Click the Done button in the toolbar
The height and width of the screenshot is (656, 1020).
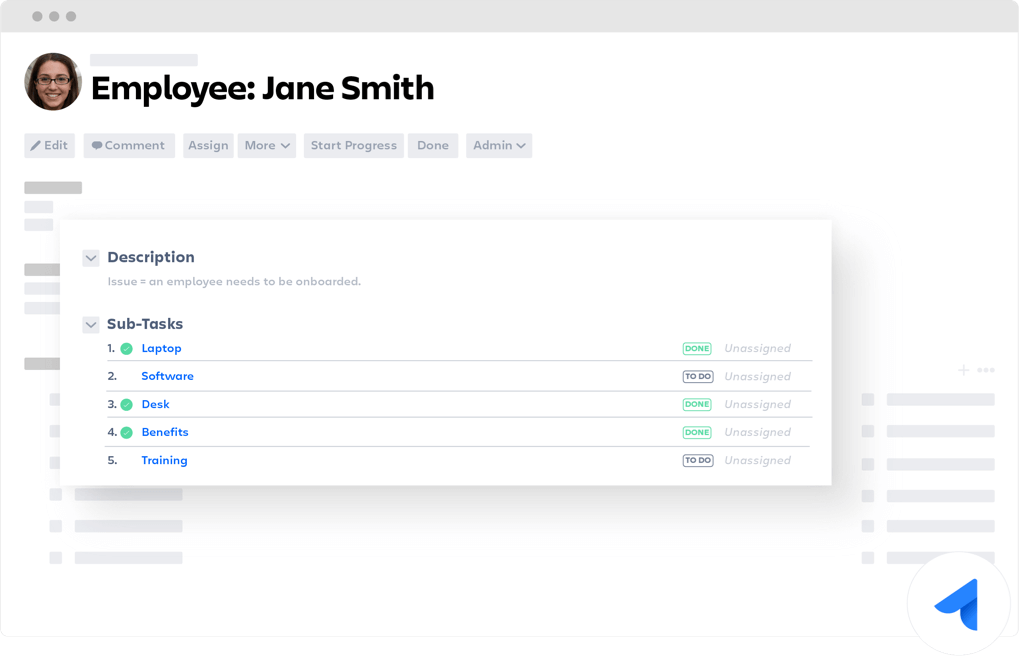coord(432,145)
